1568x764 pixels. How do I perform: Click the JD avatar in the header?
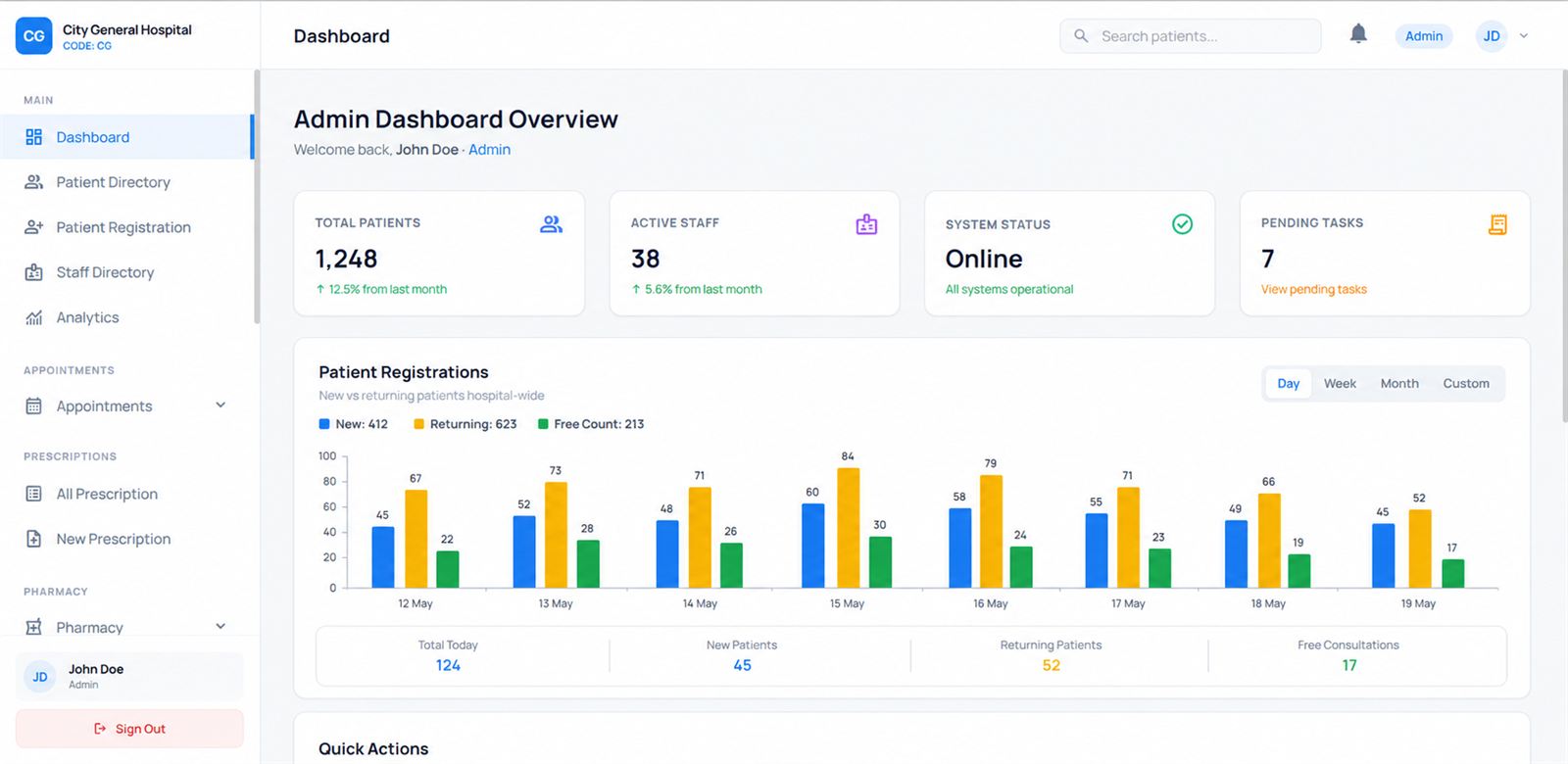[1492, 36]
